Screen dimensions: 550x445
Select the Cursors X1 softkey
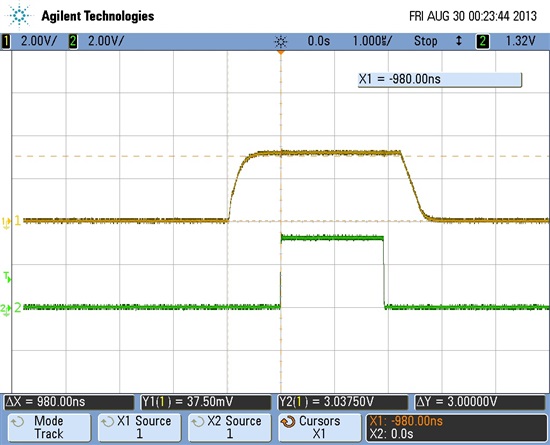coord(320,427)
